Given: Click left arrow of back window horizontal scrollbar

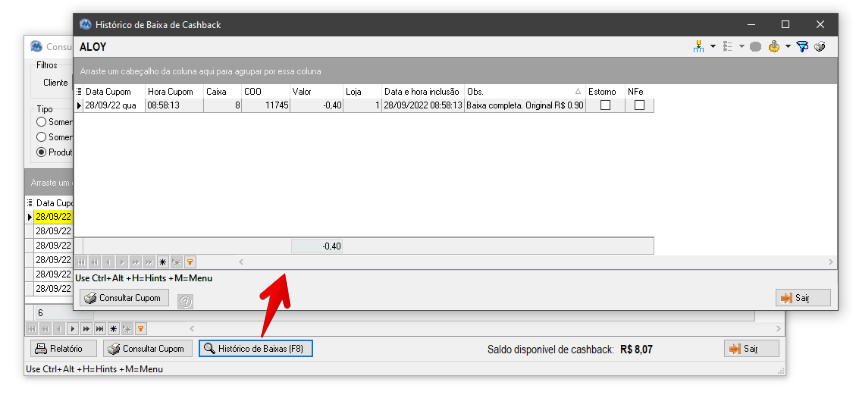Looking at the screenshot, I should tap(192, 329).
